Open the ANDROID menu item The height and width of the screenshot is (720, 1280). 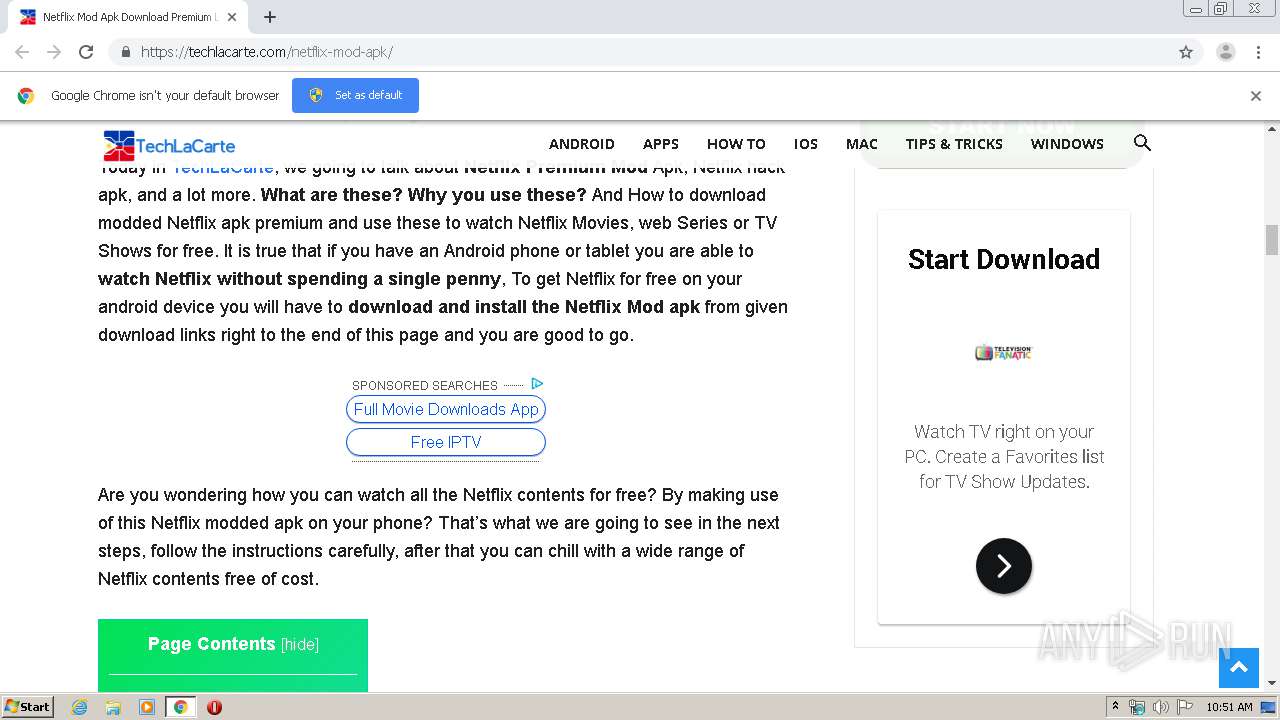click(x=582, y=144)
